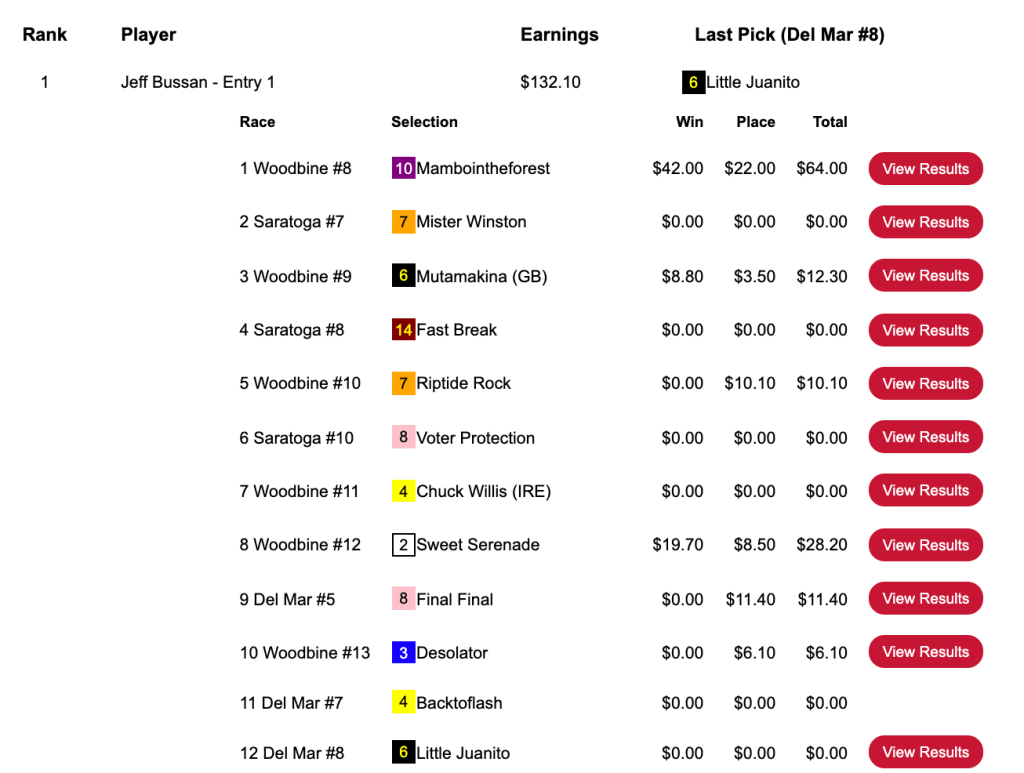Click the yellow 4 swatch beside Backtoflash

click(403, 703)
